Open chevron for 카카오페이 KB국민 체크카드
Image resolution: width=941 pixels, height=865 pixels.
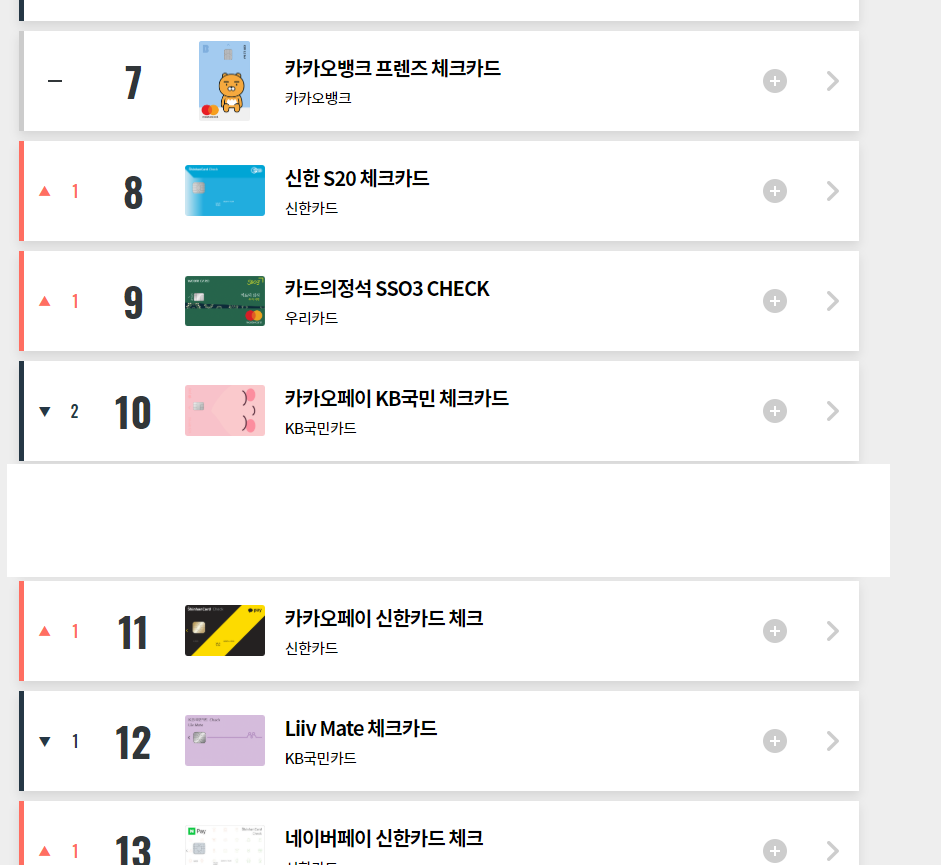833,411
